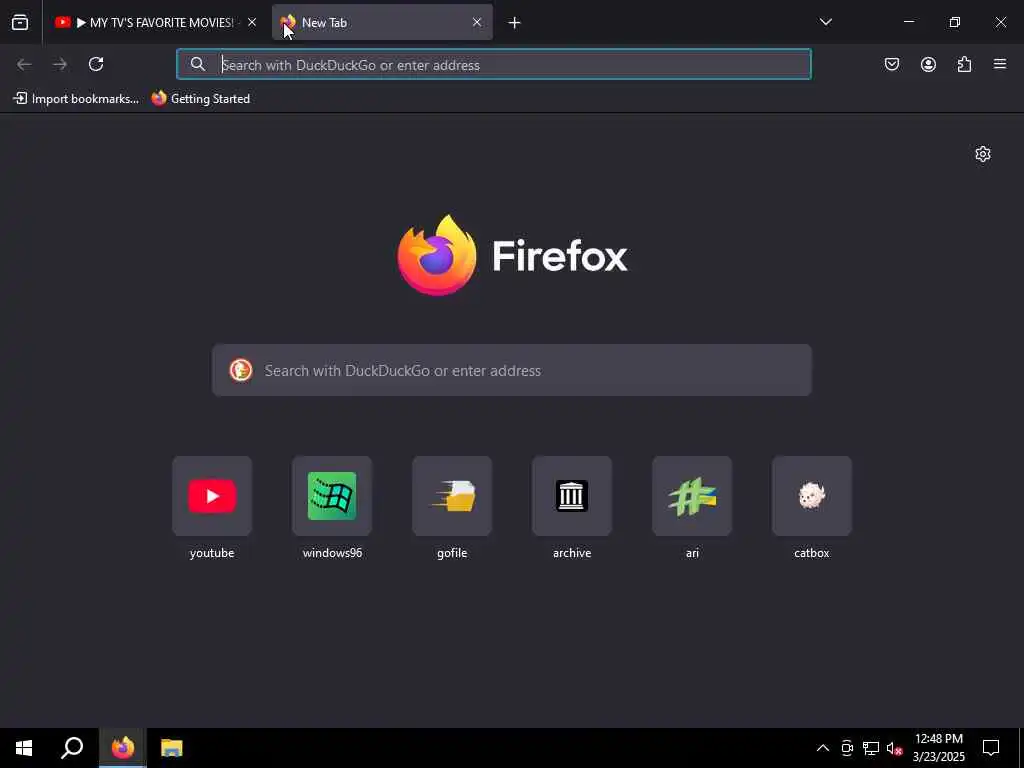Select the New Tab tab
1024x768 pixels.
(x=382, y=23)
